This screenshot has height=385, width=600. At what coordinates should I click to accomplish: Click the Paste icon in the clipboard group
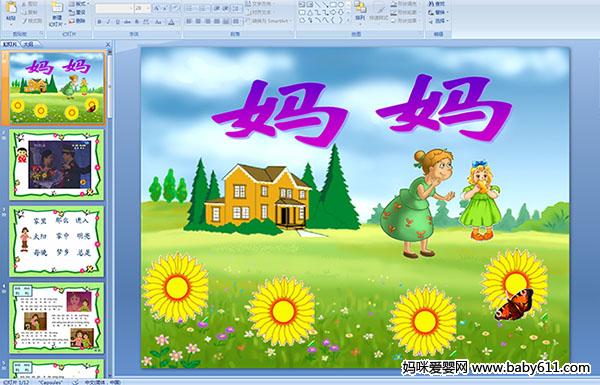[11, 10]
